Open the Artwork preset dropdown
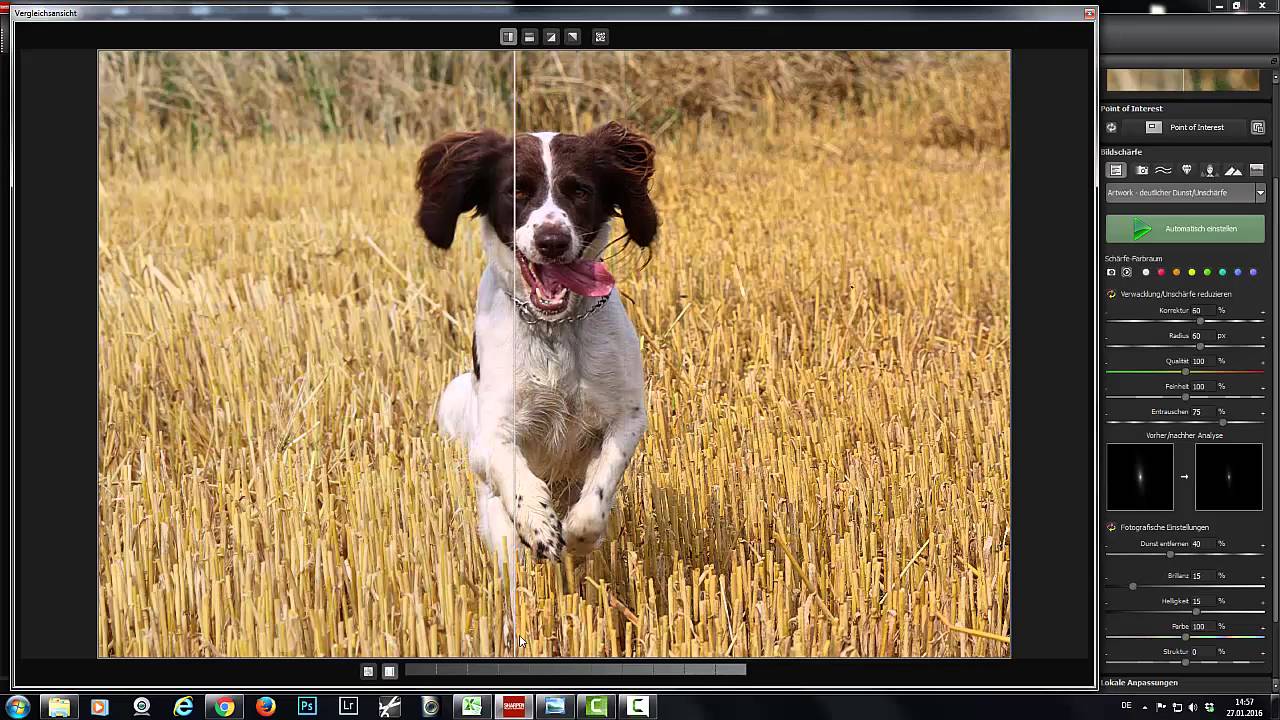 [1260, 193]
